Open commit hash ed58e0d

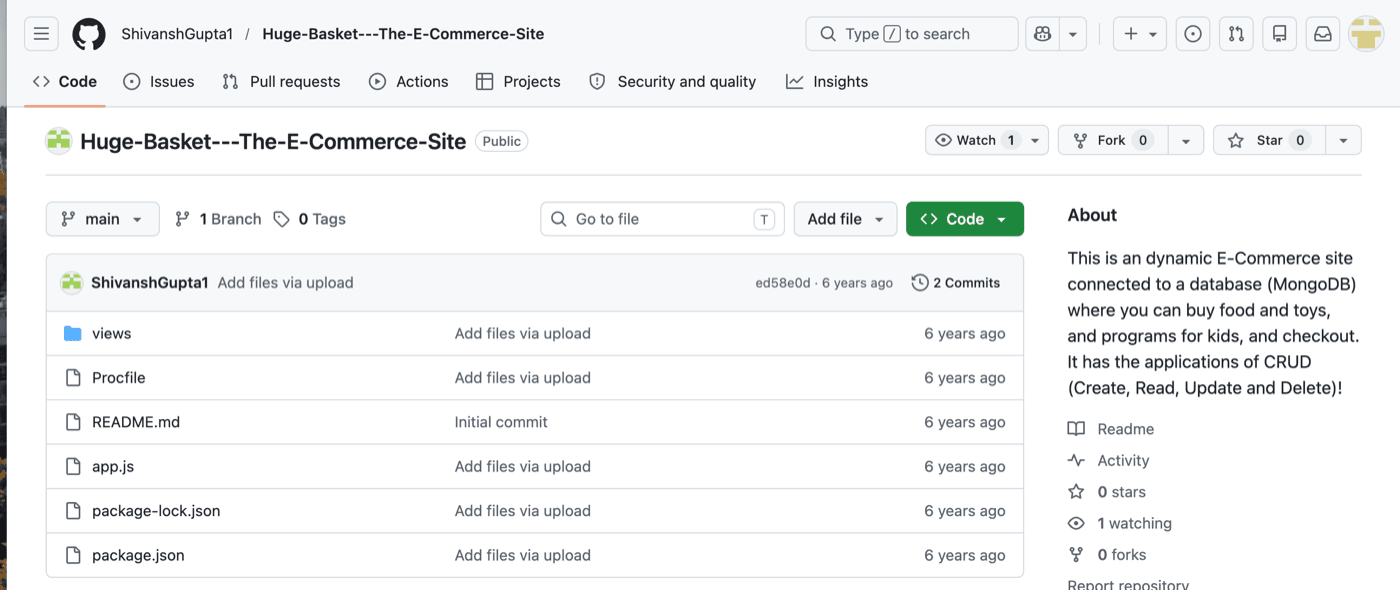(783, 283)
